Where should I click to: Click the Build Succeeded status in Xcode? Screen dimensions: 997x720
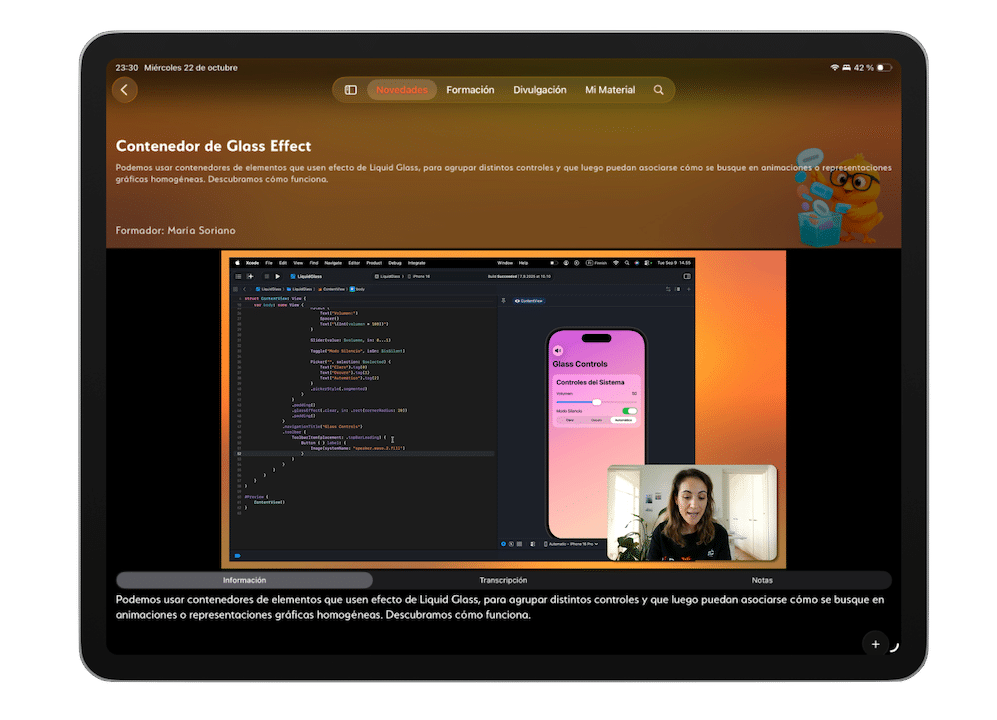click(519, 276)
